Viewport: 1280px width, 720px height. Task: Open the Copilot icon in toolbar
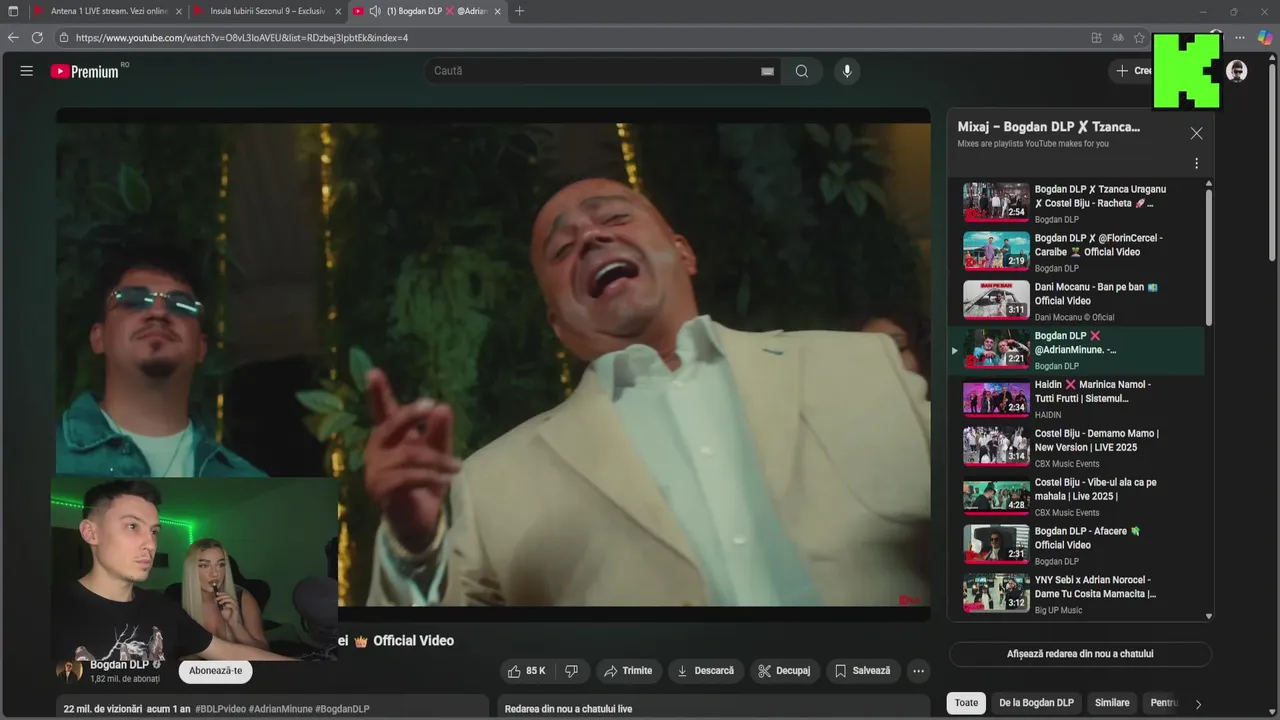[1264, 38]
